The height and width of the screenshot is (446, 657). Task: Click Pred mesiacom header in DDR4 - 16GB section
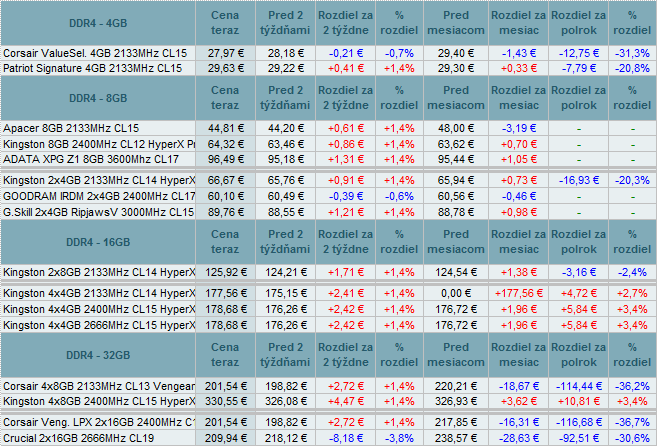[x=456, y=242]
